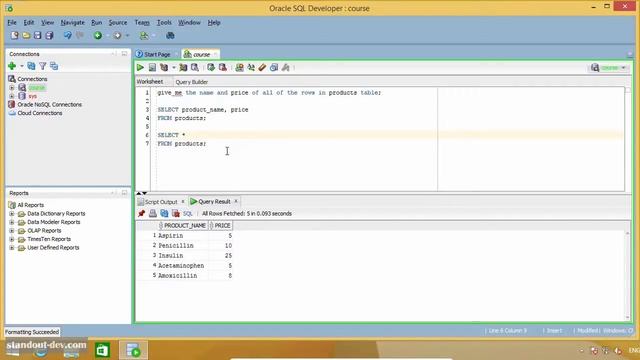Image resolution: width=640 pixels, height=360 pixels.
Task: Click the SQL link in Query Result toolbar
Action: (x=187, y=213)
